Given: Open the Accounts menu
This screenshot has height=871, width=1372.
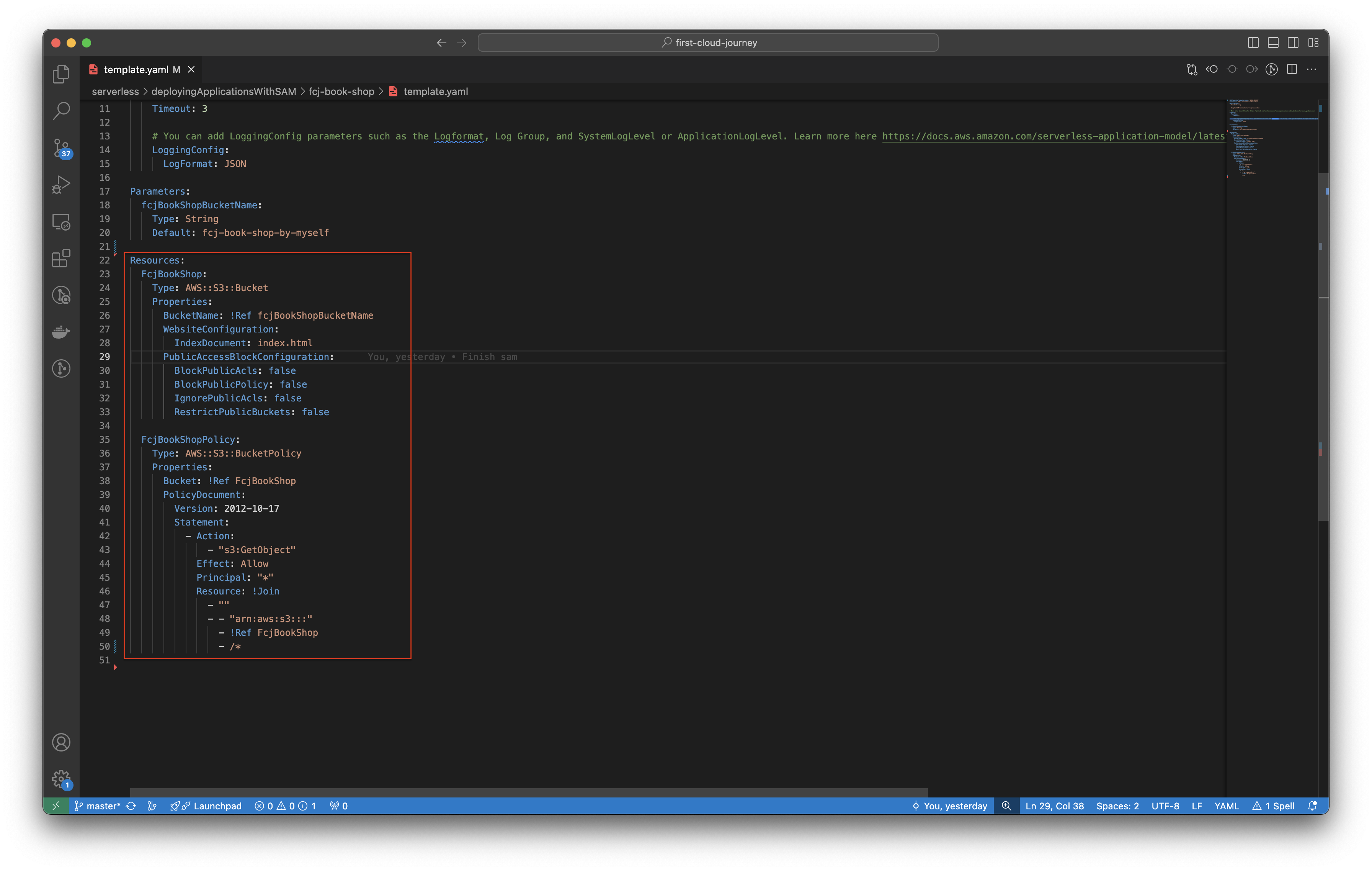Looking at the screenshot, I should (x=61, y=743).
